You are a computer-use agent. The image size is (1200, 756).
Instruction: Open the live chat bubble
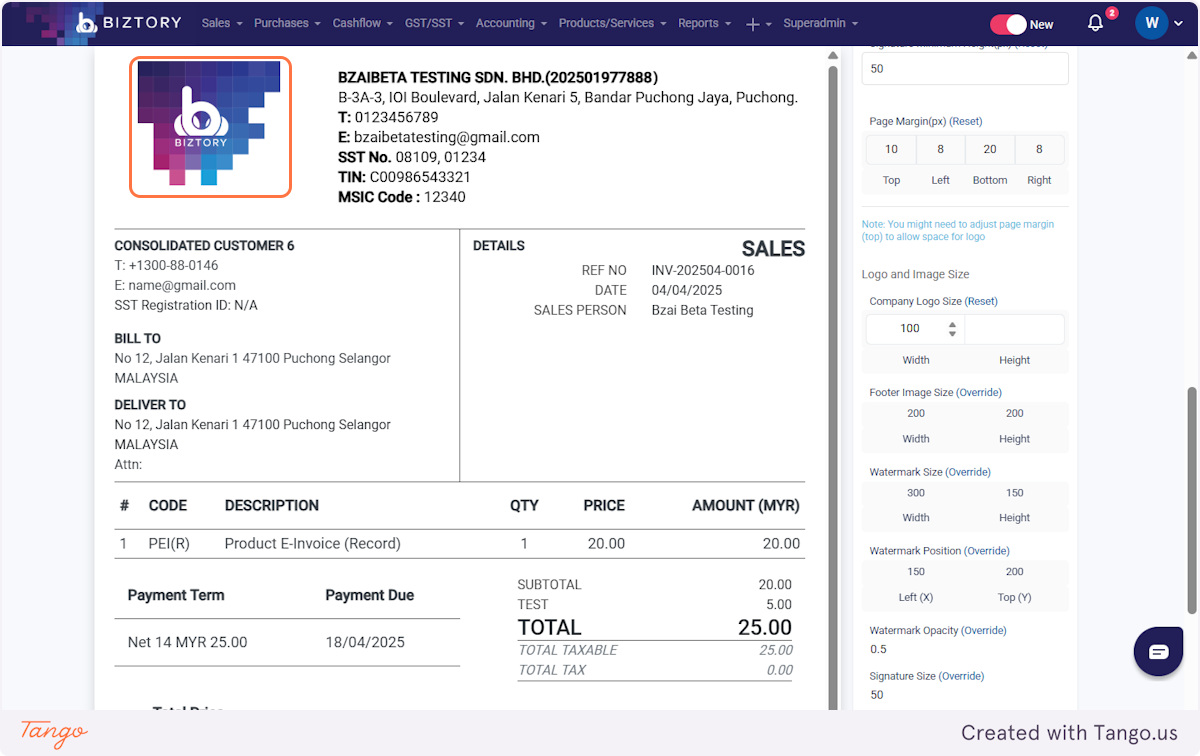coord(1158,652)
